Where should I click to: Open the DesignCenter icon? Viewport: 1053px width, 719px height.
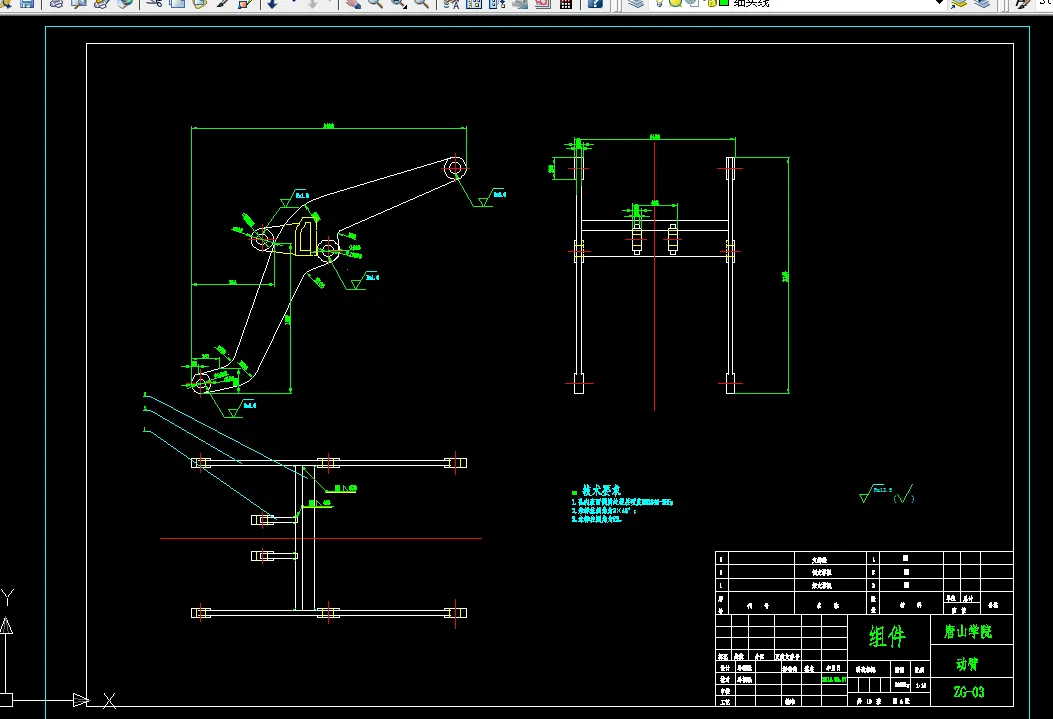(474, 3)
